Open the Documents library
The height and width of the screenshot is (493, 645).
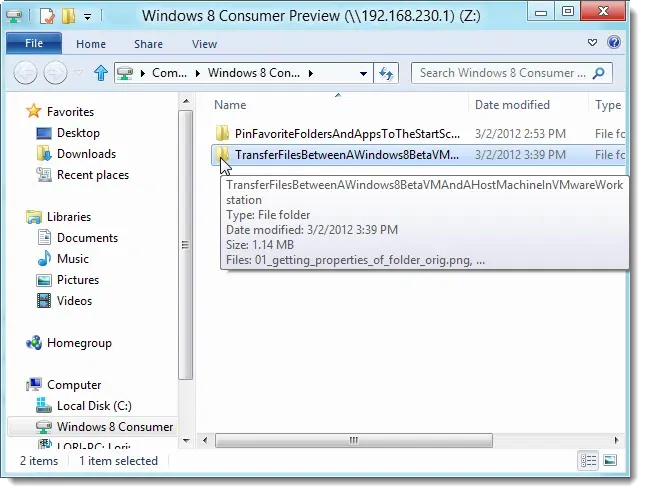(x=87, y=238)
